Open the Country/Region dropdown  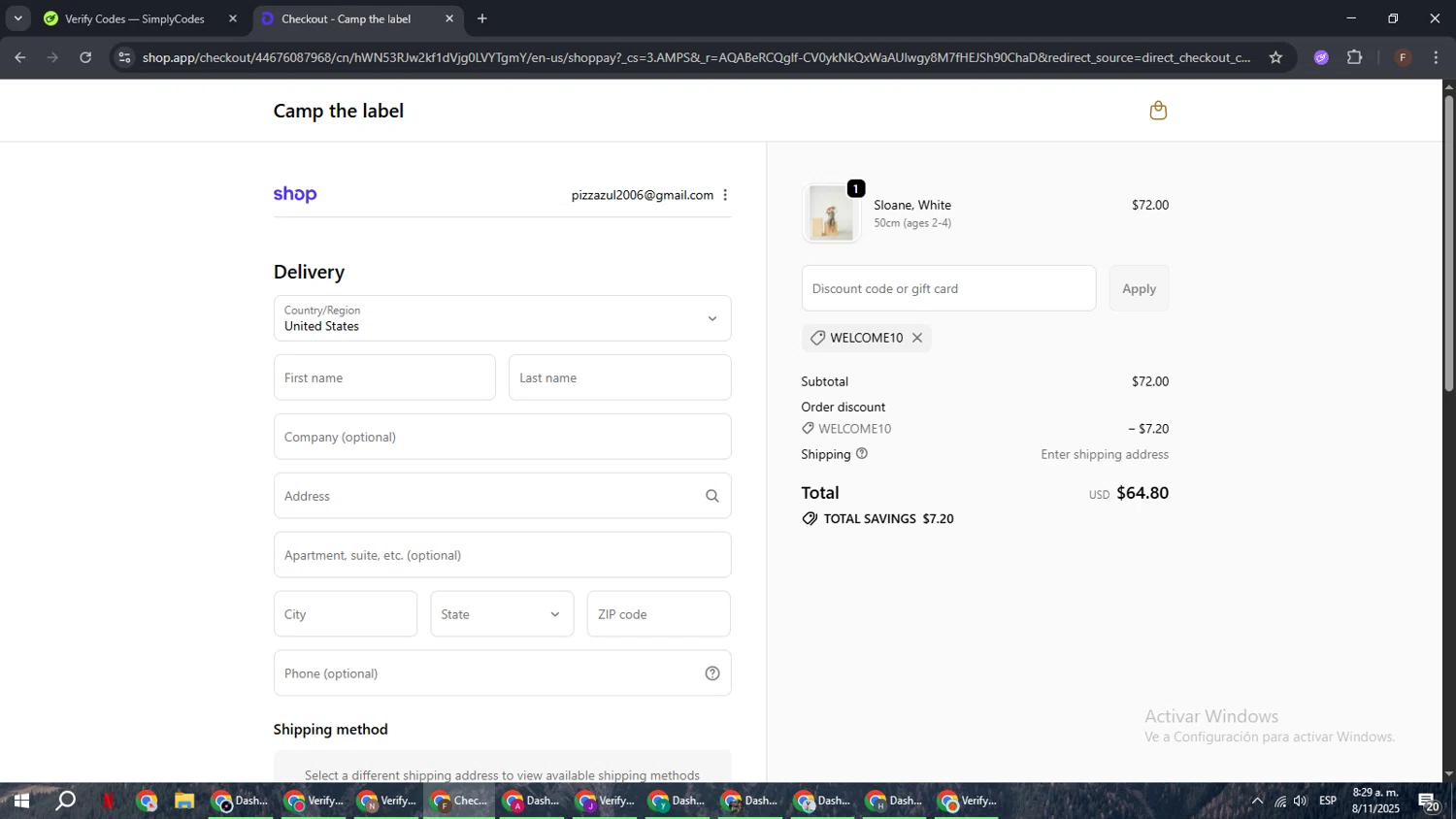click(x=502, y=318)
